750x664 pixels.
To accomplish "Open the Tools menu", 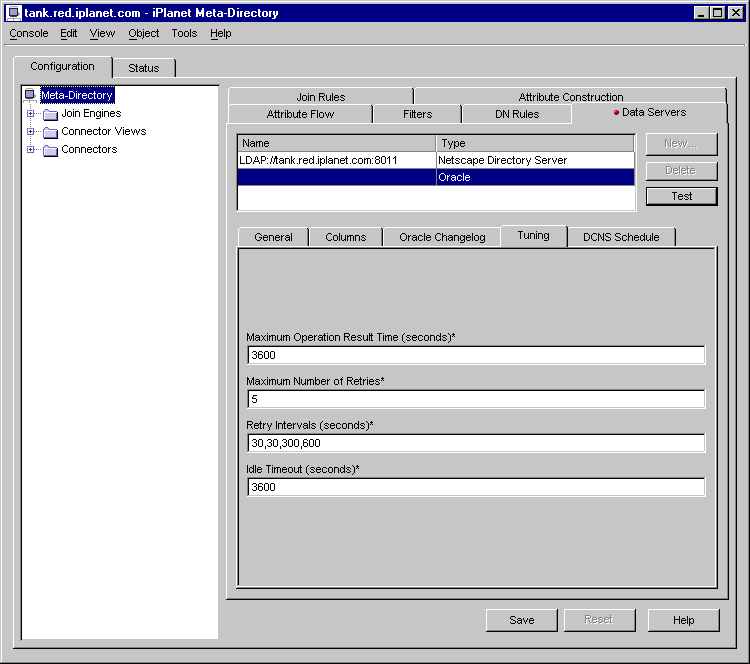I will (x=184, y=33).
